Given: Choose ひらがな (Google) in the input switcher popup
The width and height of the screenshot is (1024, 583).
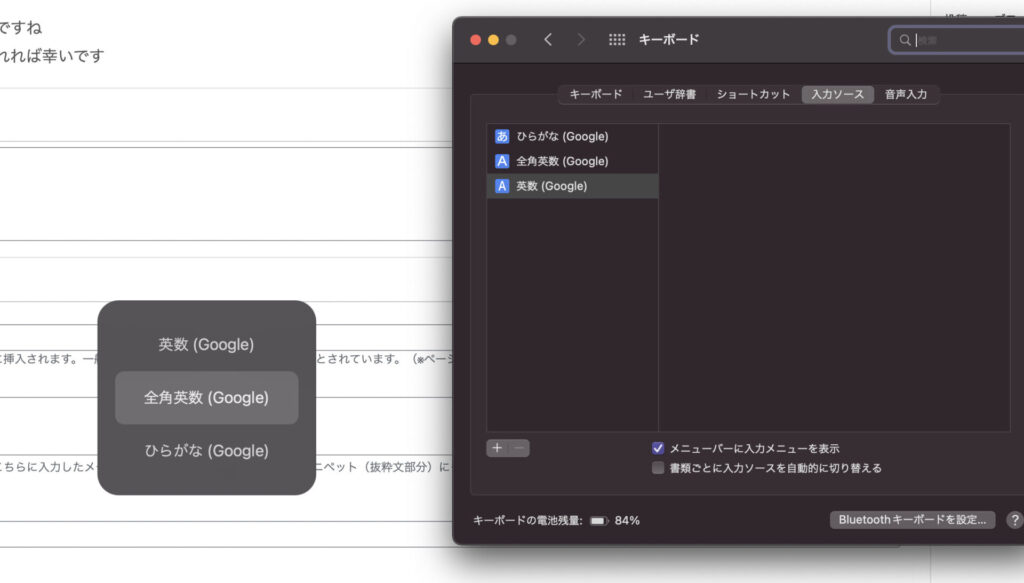Looking at the screenshot, I should click(206, 450).
